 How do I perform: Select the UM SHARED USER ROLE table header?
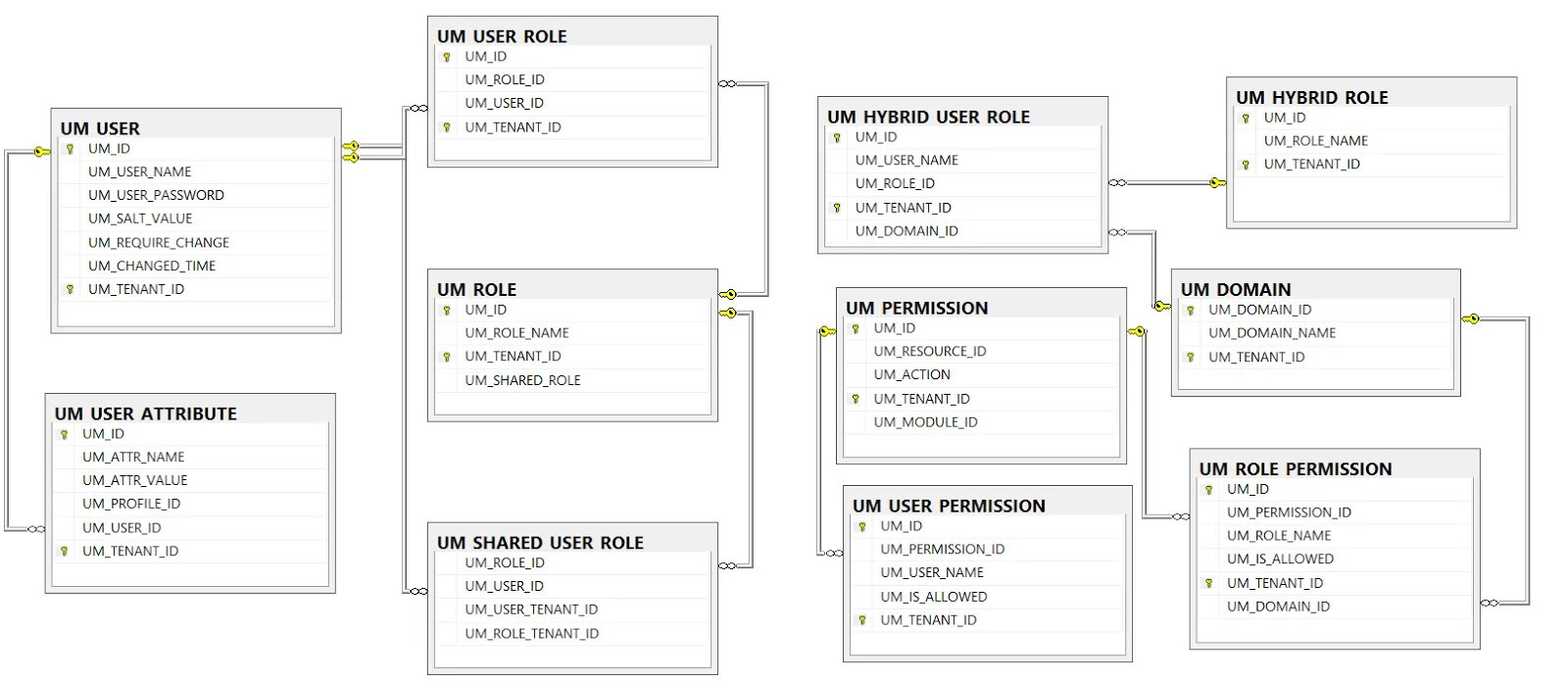click(x=540, y=543)
